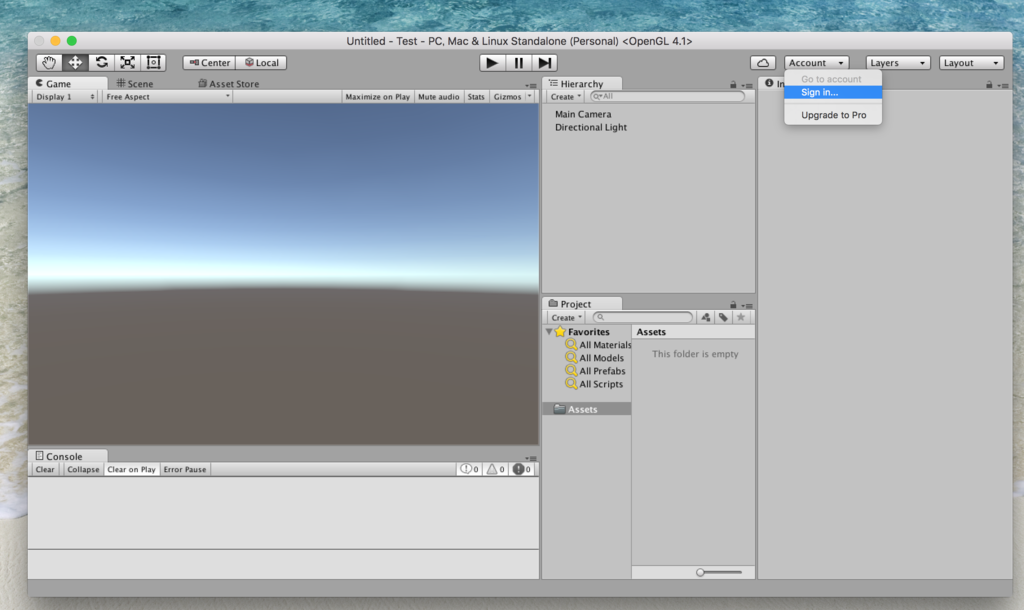Toggle Mute audio
Screen dimensions: 1024x610
[438, 97]
